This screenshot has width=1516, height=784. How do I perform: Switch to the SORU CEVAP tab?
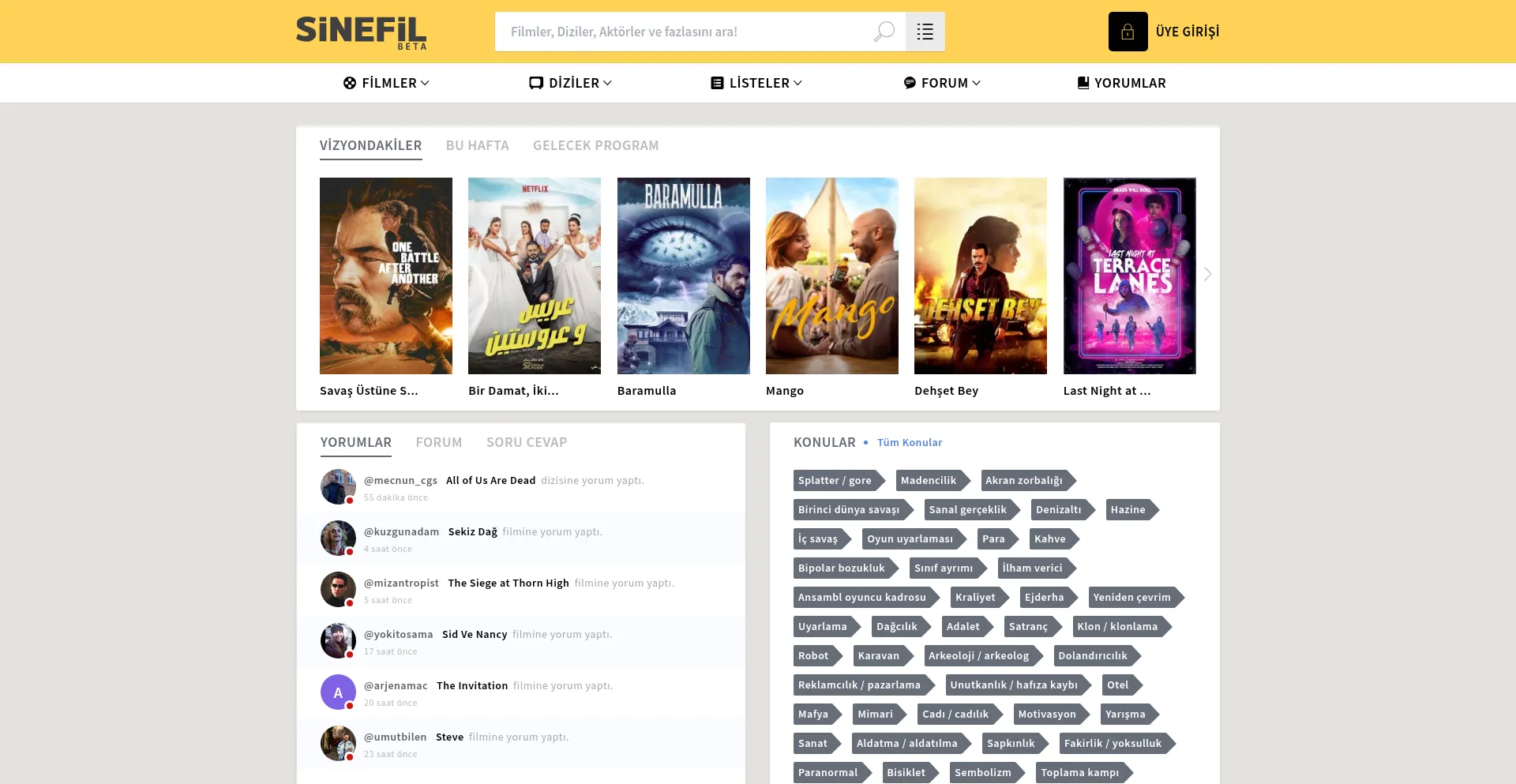pos(527,442)
